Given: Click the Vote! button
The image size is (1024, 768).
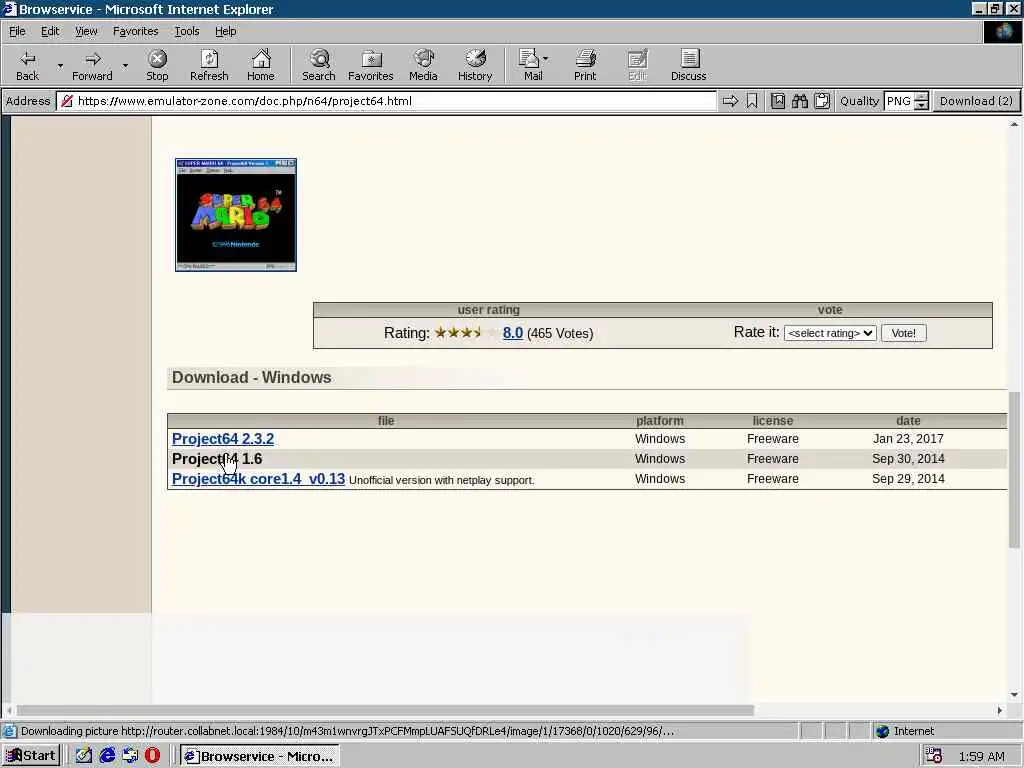Looking at the screenshot, I should (903, 333).
